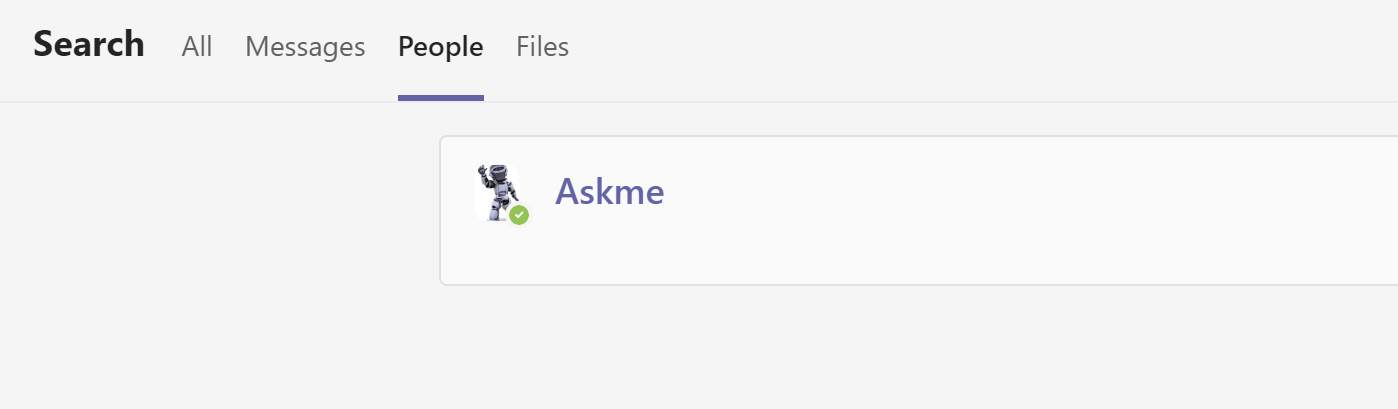The width and height of the screenshot is (1398, 409).
Task: Click the Askme bot profile image
Action: pyautogui.click(x=497, y=190)
